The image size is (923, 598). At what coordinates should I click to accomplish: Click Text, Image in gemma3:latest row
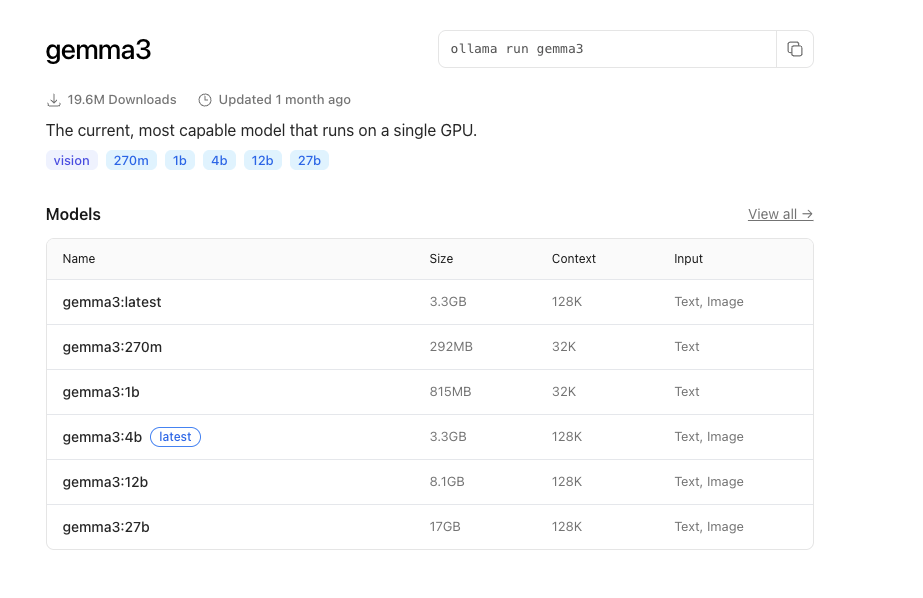709,301
